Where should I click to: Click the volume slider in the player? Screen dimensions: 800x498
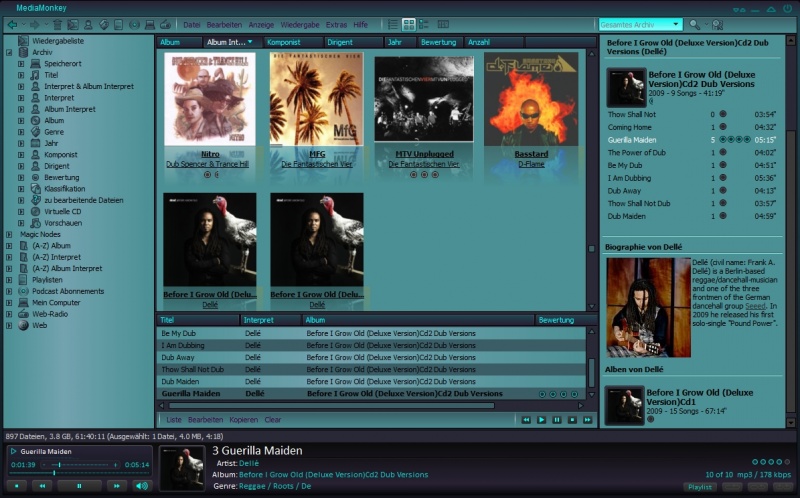coord(81,464)
